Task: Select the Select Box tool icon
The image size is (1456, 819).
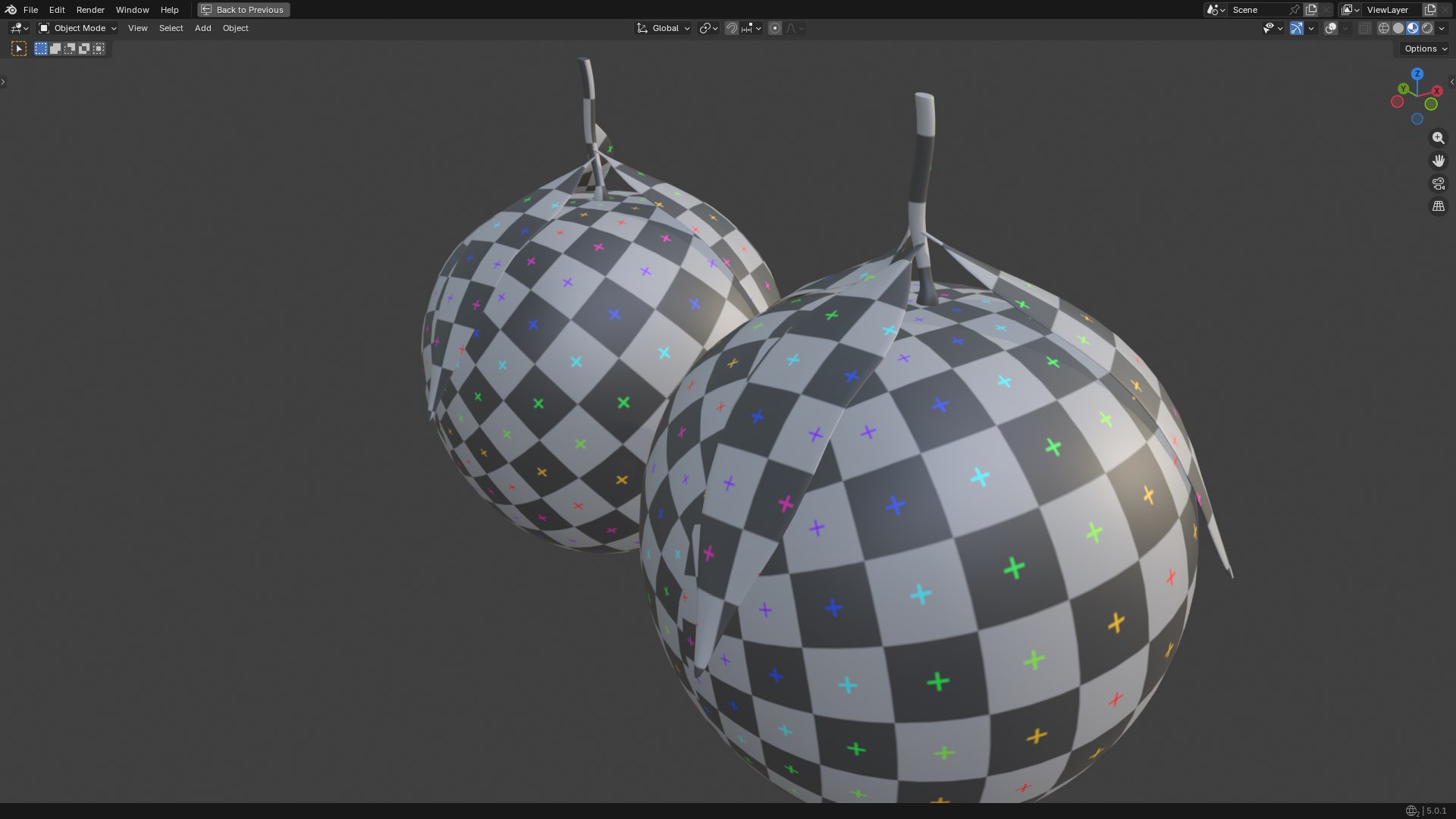Action: tap(19, 49)
